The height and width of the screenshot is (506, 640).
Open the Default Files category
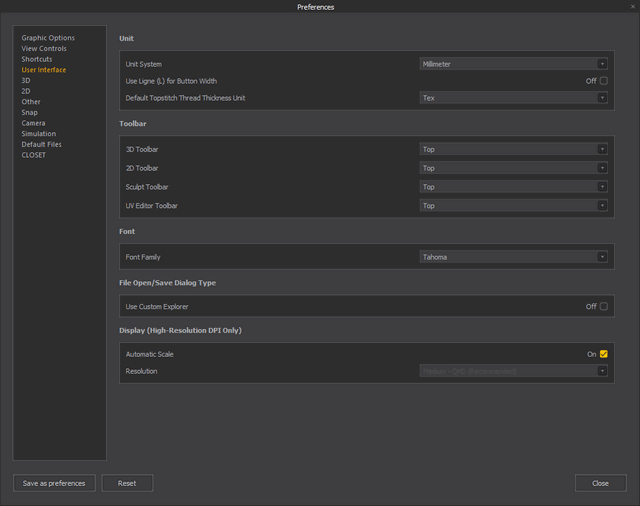point(42,144)
